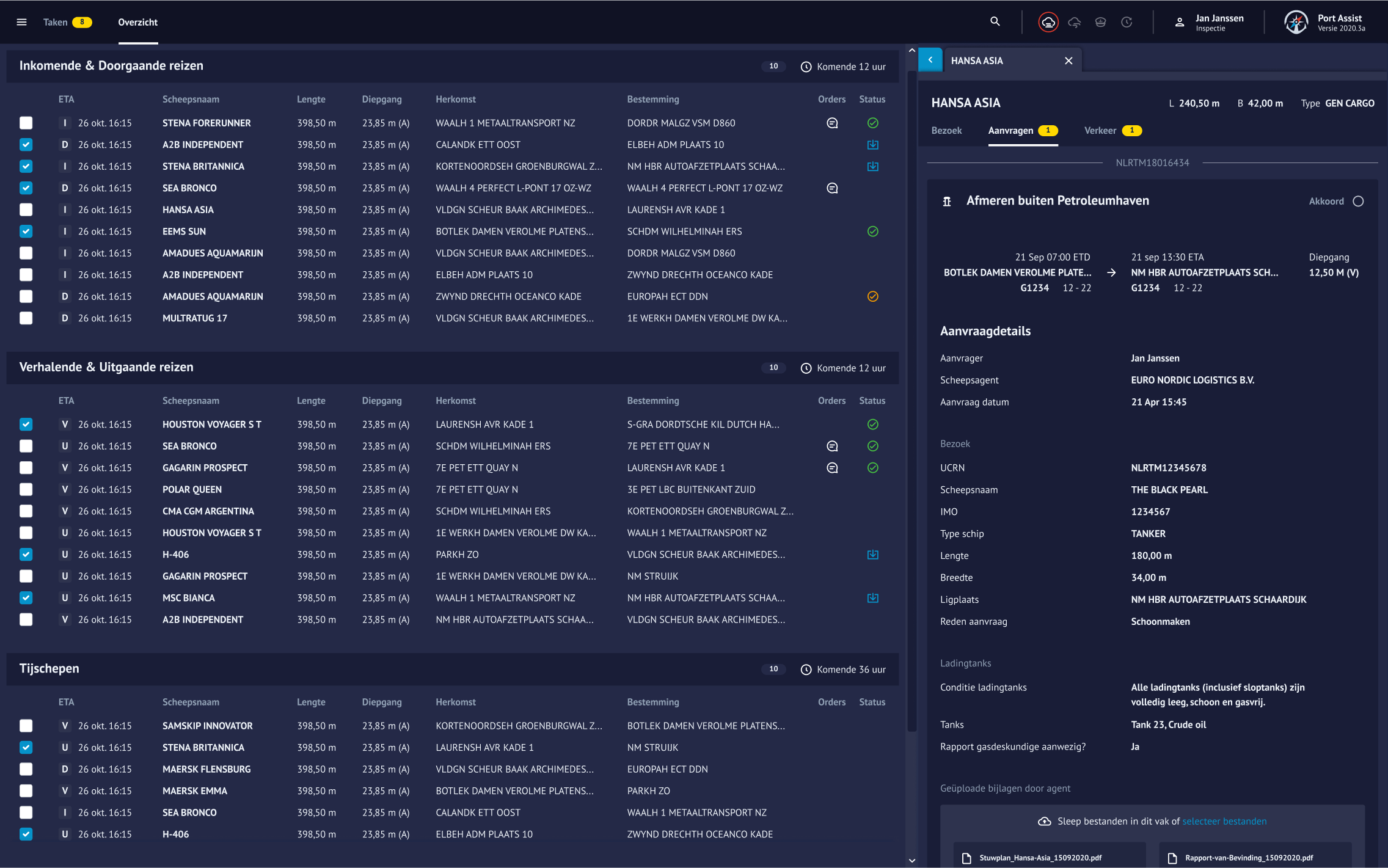The image size is (1388, 868).
Task: Check the HANSA ASIA row checkbox
Action: (x=26, y=210)
